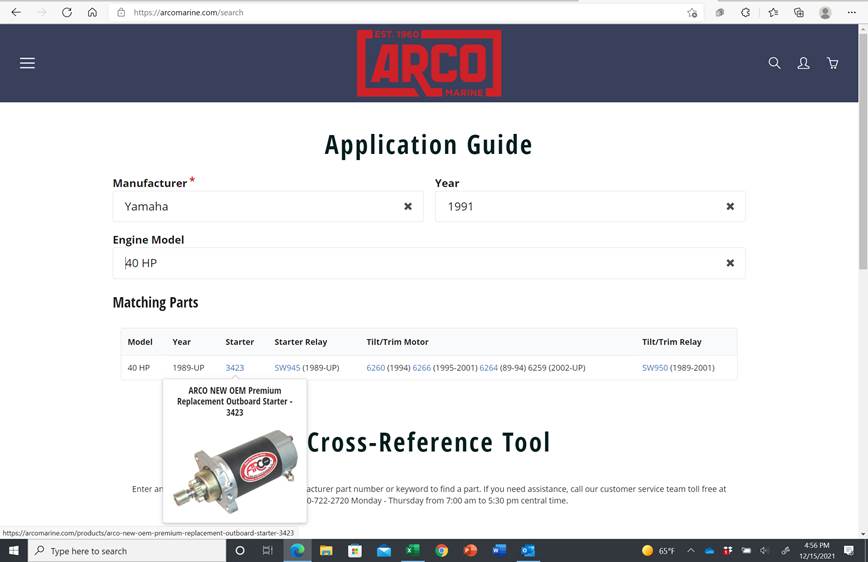868x562 pixels.
Task: Click the starter 3423 product image
Action: (x=235, y=471)
